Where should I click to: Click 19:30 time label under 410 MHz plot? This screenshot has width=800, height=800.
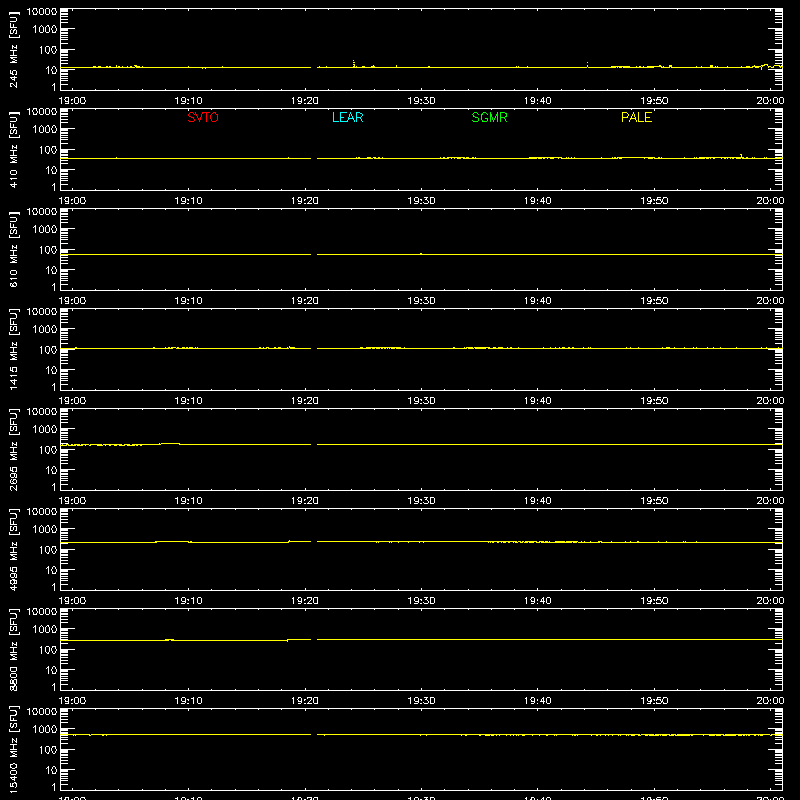[x=421, y=201]
